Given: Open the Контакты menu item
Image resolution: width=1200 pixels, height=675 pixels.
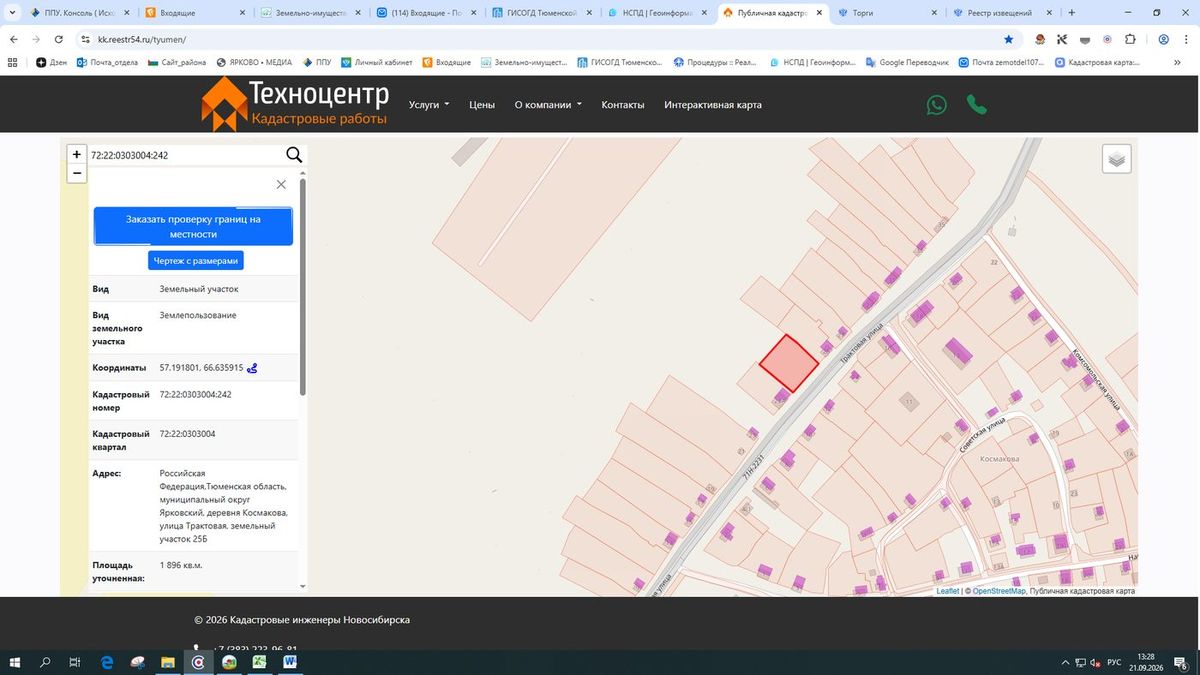Looking at the screenshot, I should (x=623, y=105).
